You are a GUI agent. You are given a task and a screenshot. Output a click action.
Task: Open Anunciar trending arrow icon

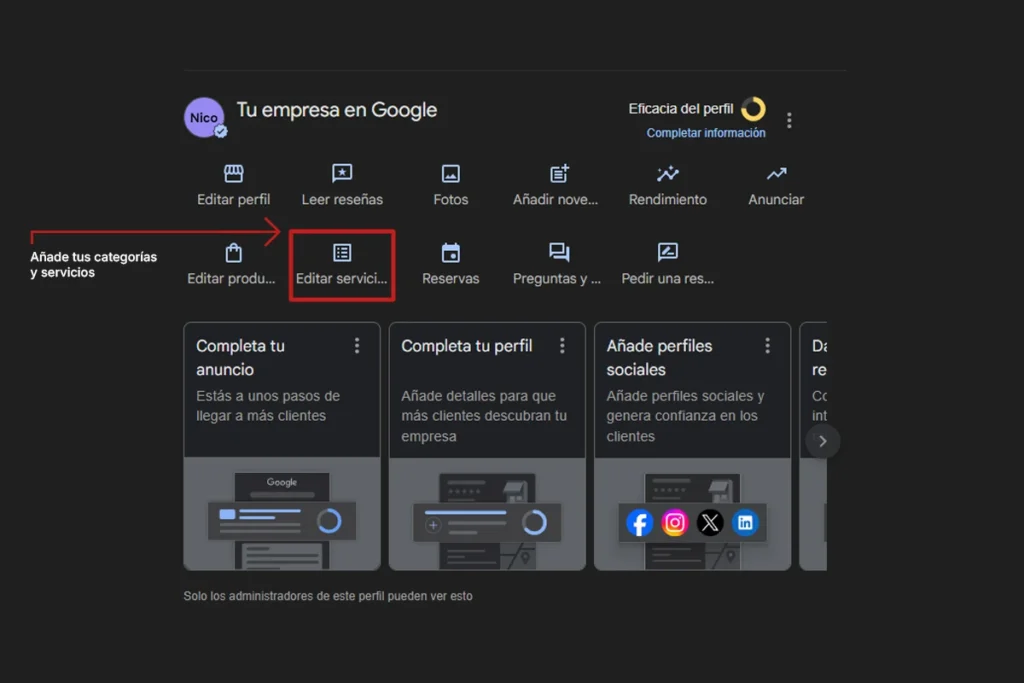[x=776, y=174]
